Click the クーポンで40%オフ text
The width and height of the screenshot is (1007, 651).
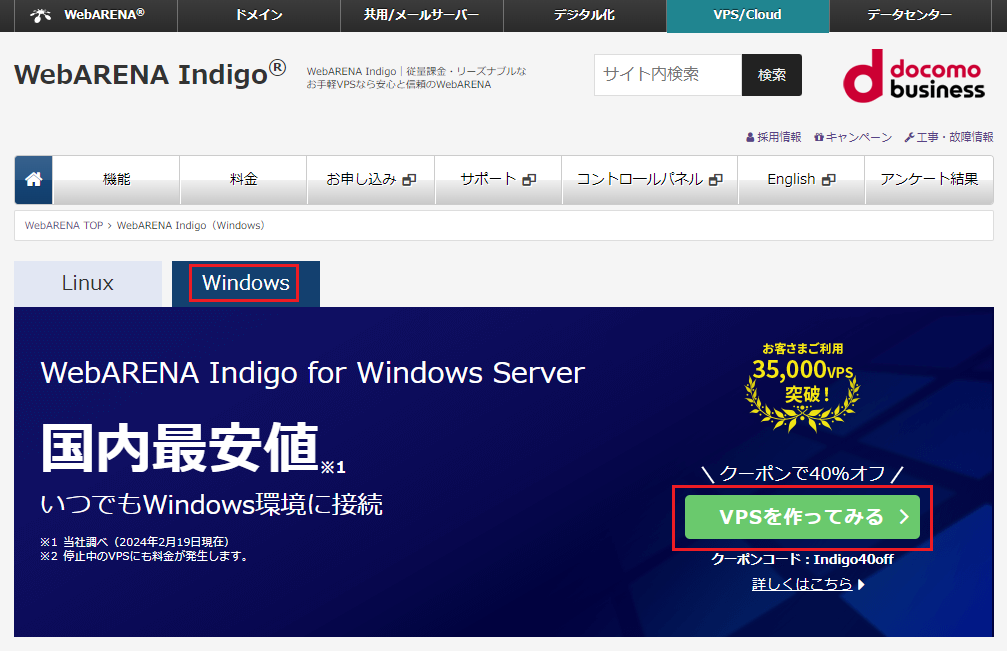[802, 474]
